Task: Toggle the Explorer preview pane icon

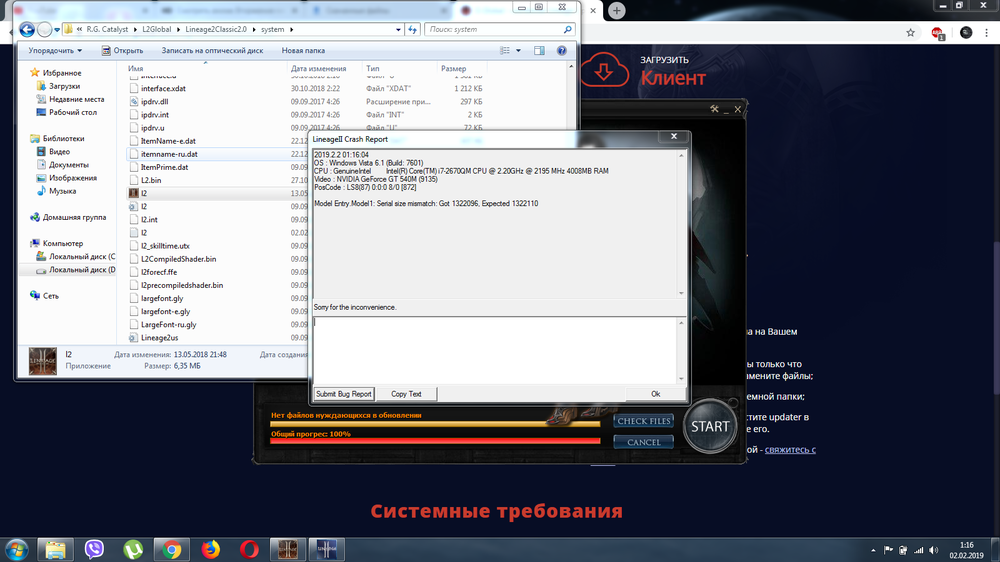Action: pos(539,50)
